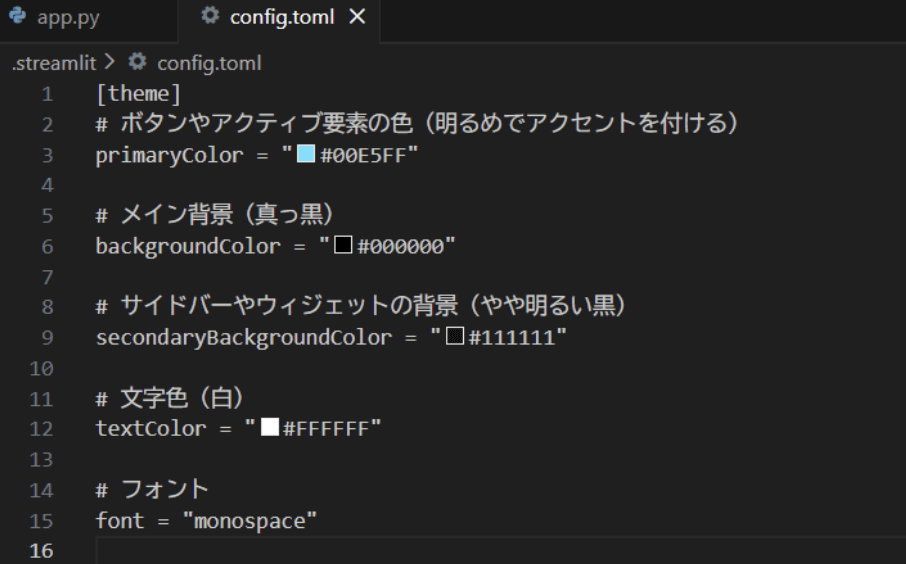Click the primaryColor key
This screenshot has height=564, width=906.
click(x=169, y=155)
